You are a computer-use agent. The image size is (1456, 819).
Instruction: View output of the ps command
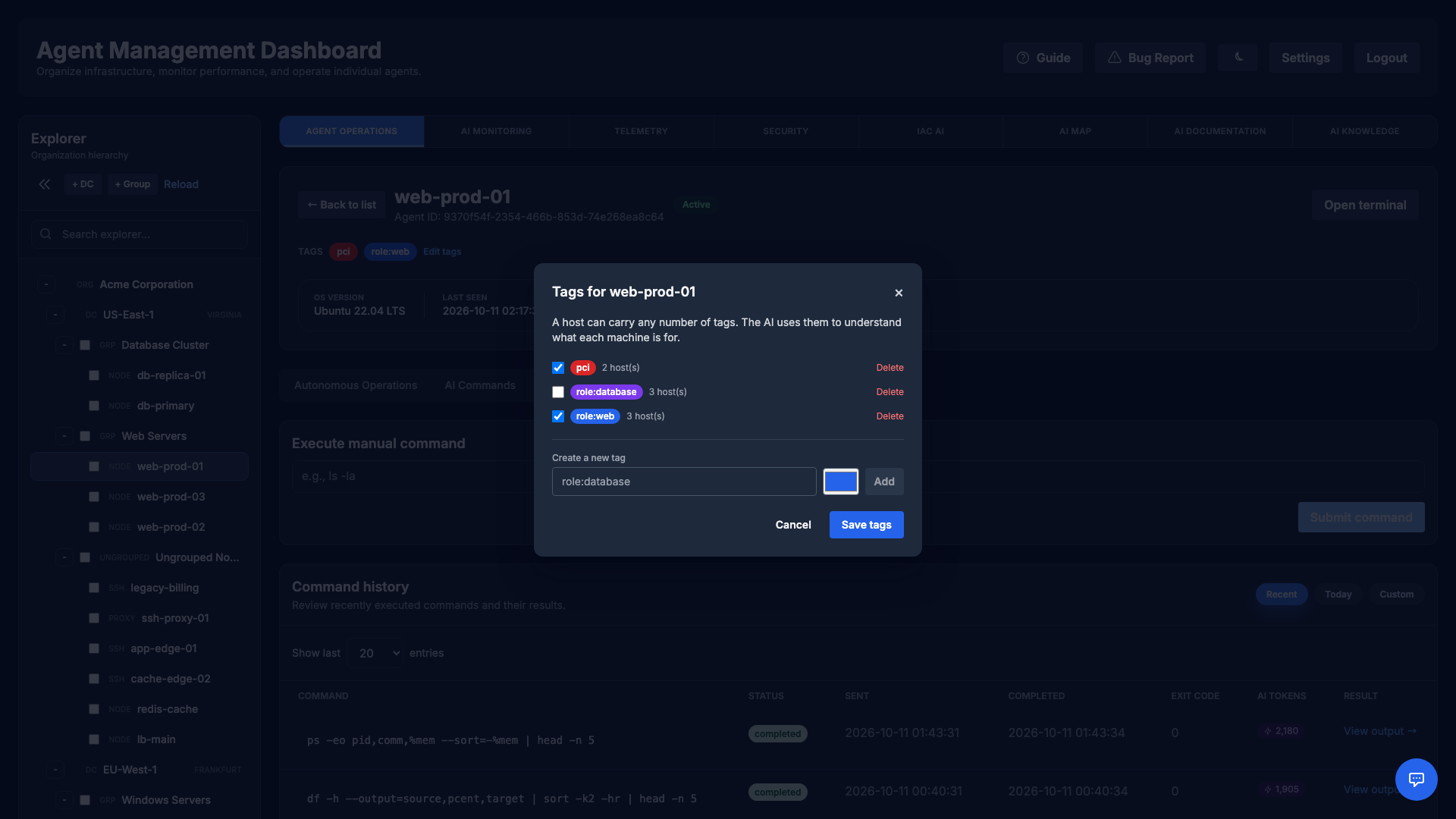pyautogui.click(x=1379, y=731)
